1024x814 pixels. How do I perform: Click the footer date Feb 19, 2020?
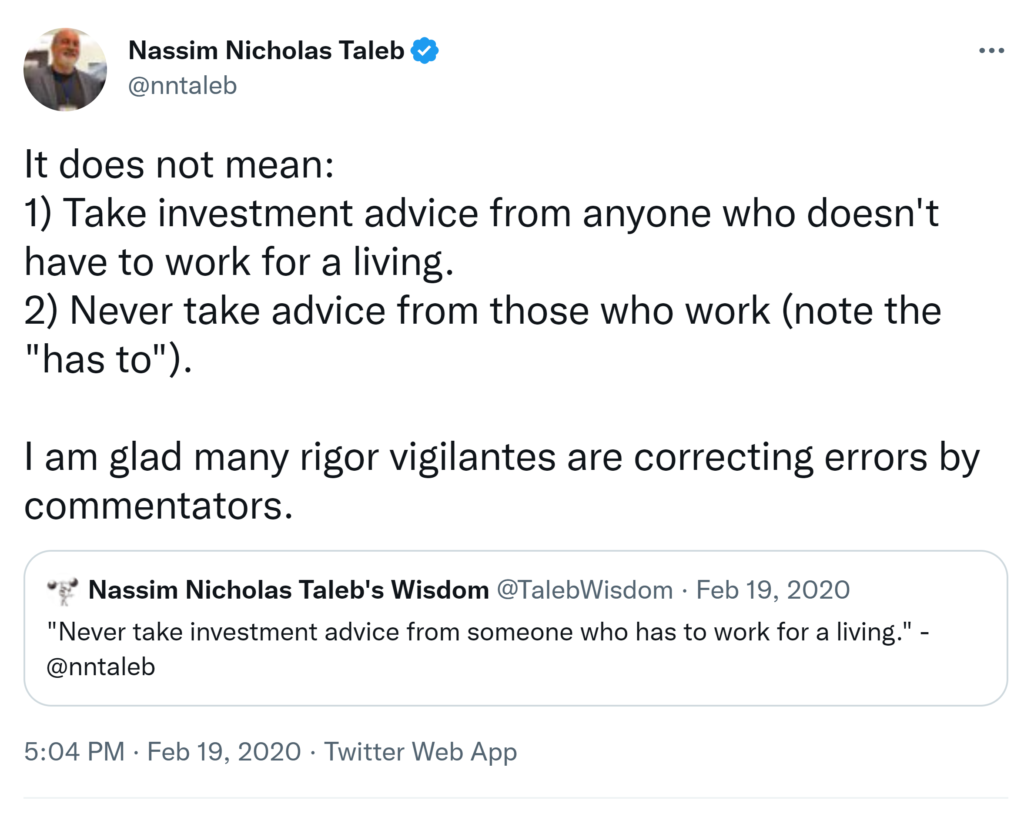pyautogui.click(x=224, y=751)
